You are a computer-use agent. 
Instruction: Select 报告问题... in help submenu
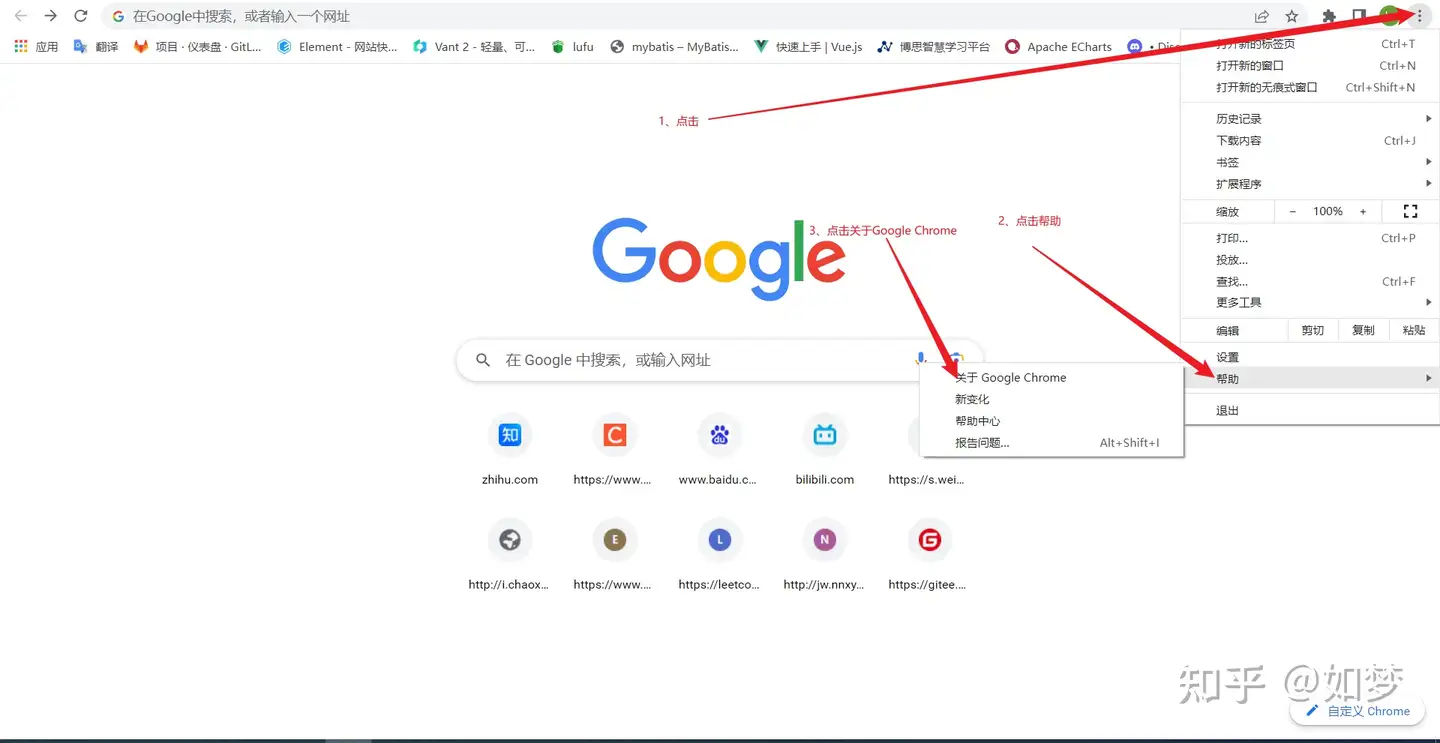click(1051, 442)
